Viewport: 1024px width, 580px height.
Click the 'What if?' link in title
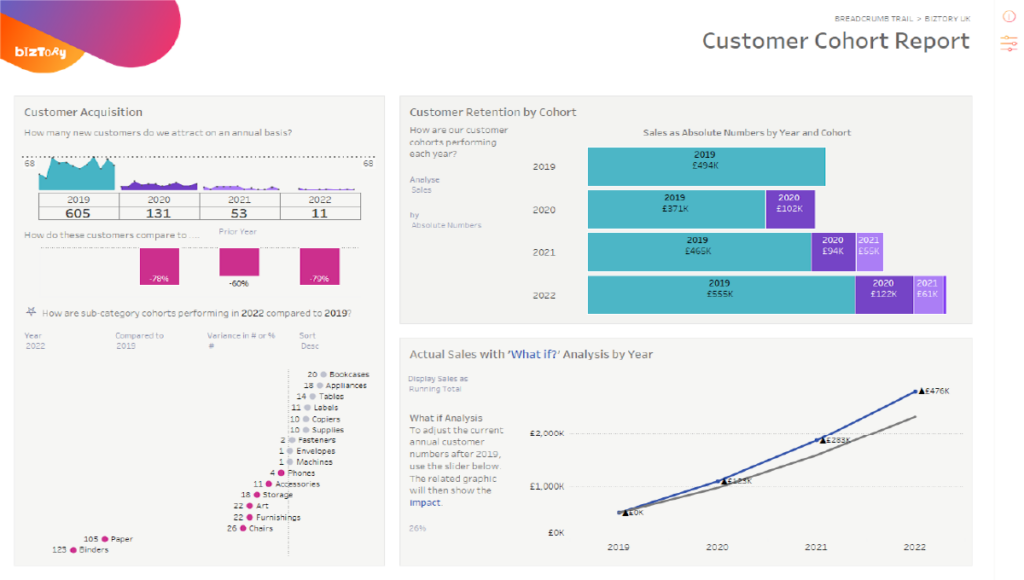(x=534, y=354)
